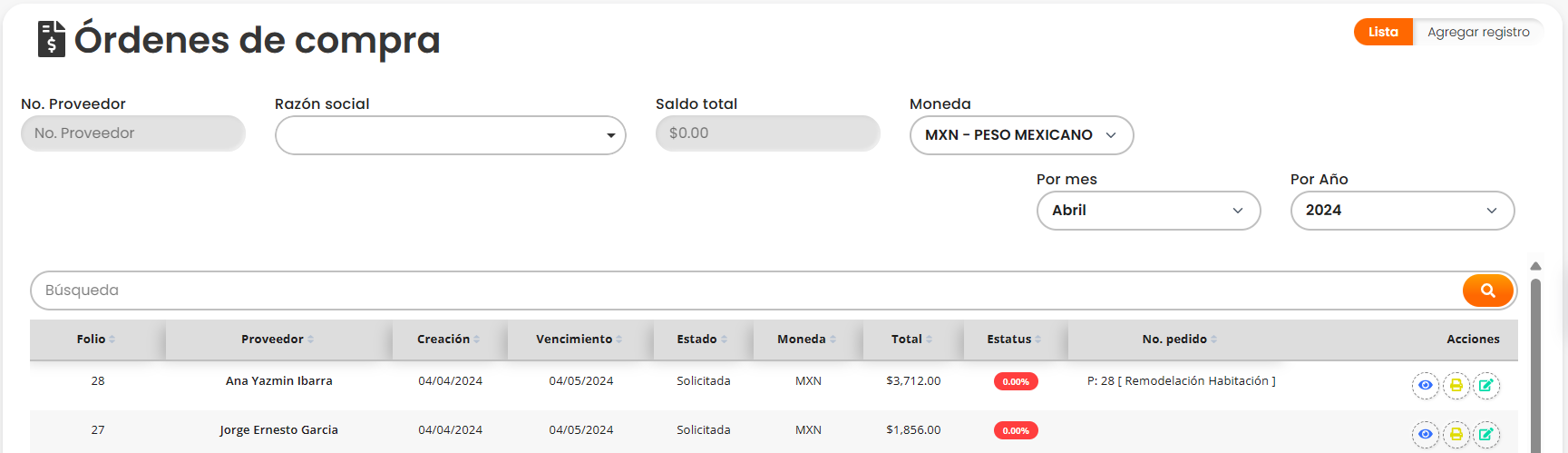Expand the Por mes dropdown

(x=1148, y=211)
